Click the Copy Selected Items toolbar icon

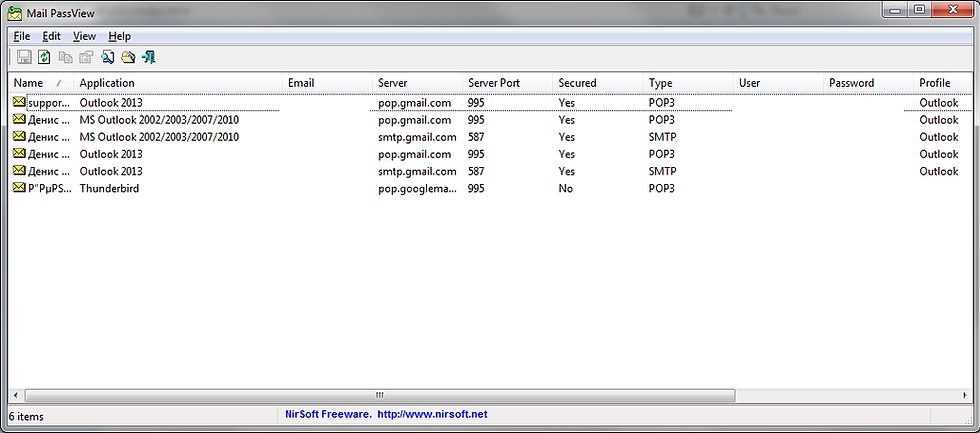click(x=66, y=57)
